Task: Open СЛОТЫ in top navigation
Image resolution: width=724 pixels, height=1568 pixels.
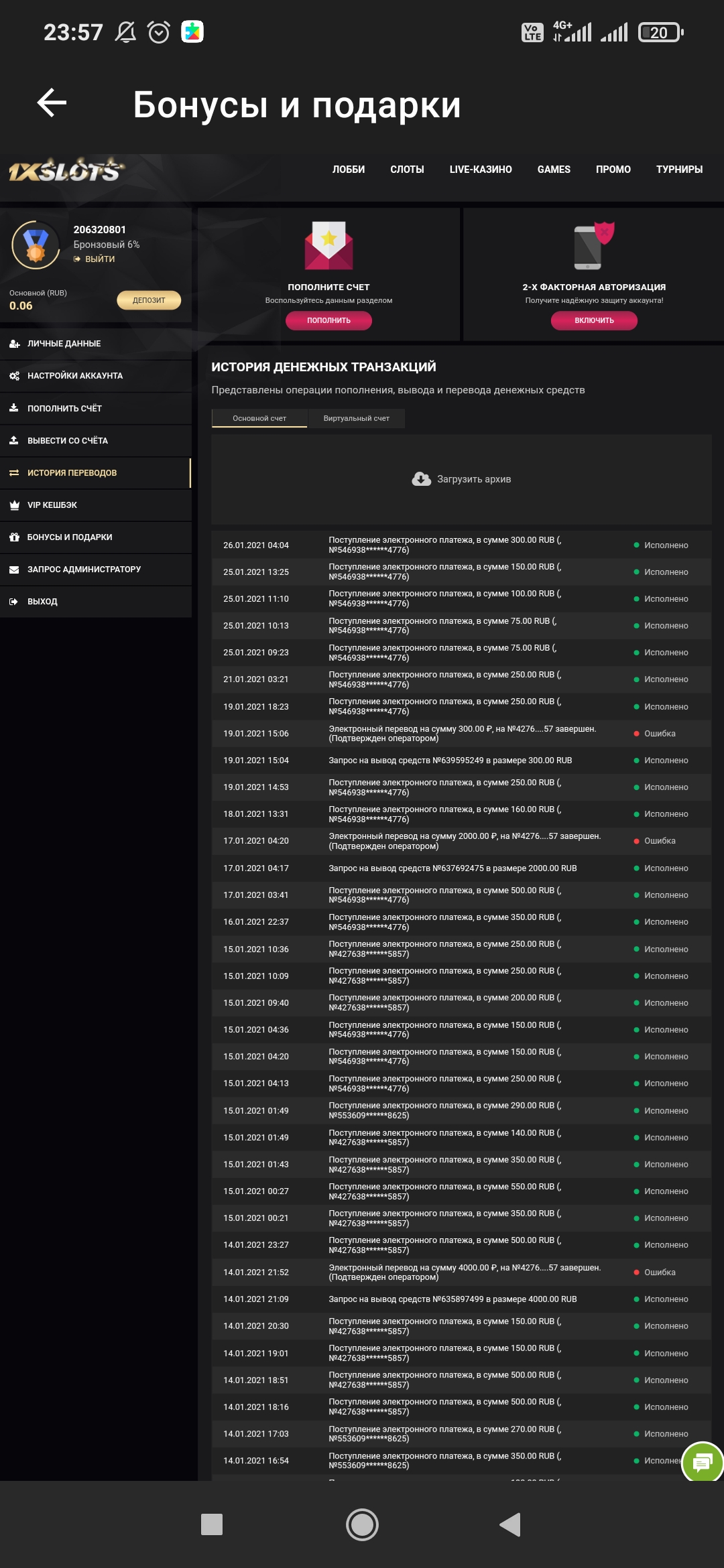Action: pos(407,170)
